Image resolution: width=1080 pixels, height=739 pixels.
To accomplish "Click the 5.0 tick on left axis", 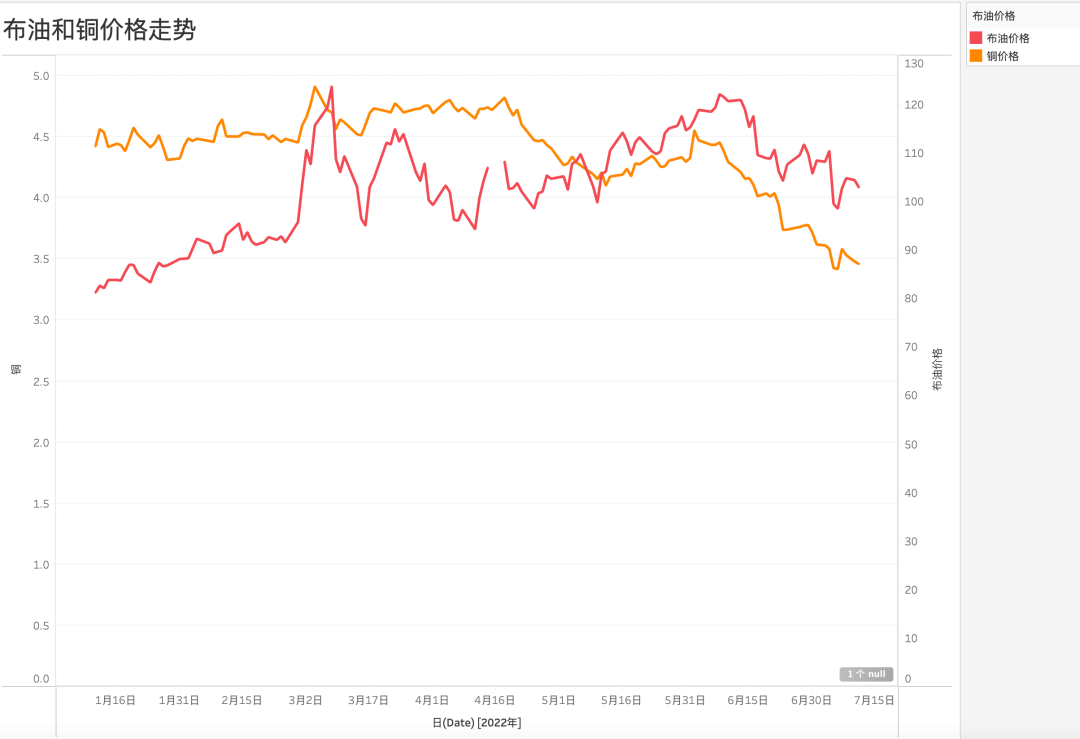I will tap(41, 75).
